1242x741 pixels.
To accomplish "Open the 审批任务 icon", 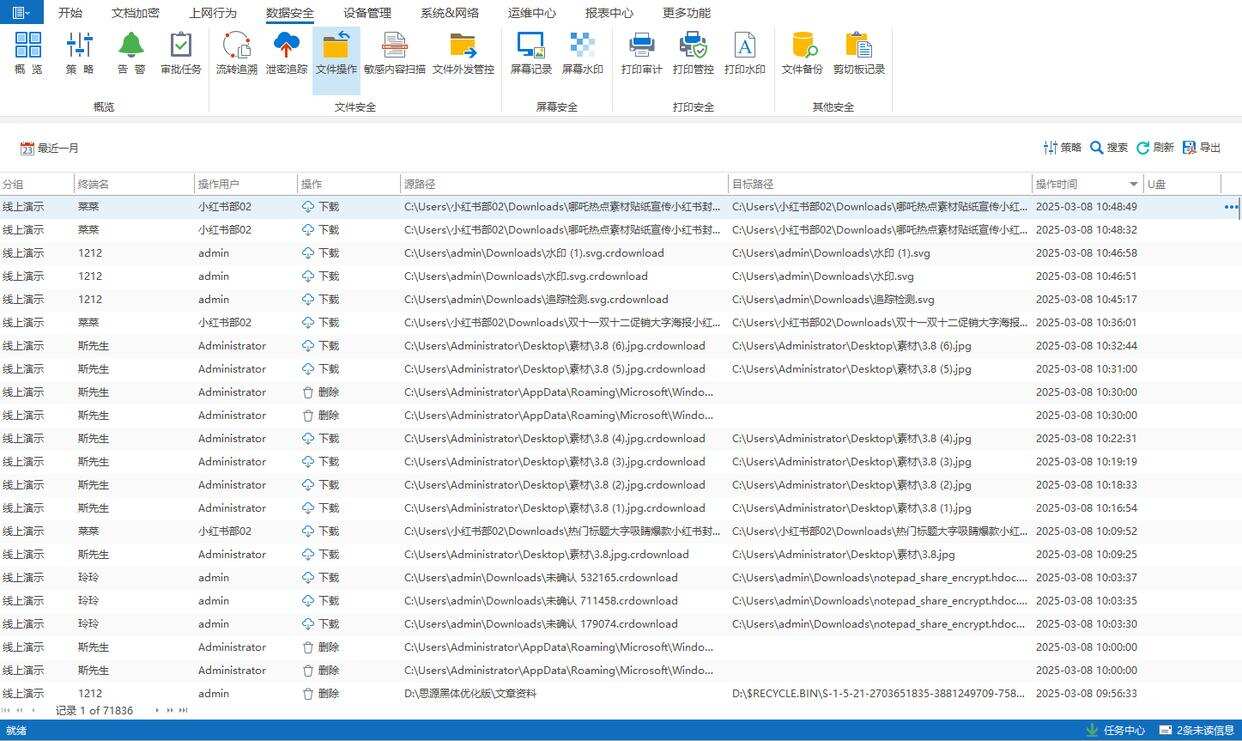I will pyautogui.click(x=181, y=53).
